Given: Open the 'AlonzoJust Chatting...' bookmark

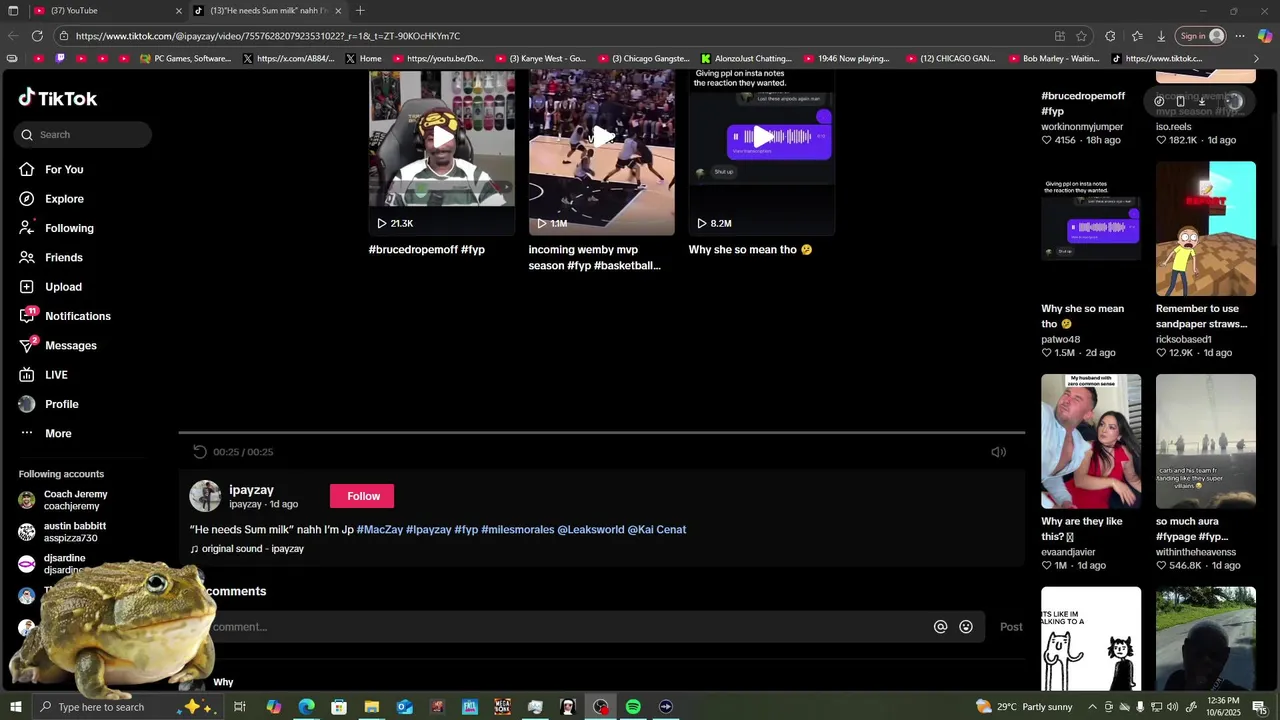Looking at the screenshot, I should pos(747,59).
